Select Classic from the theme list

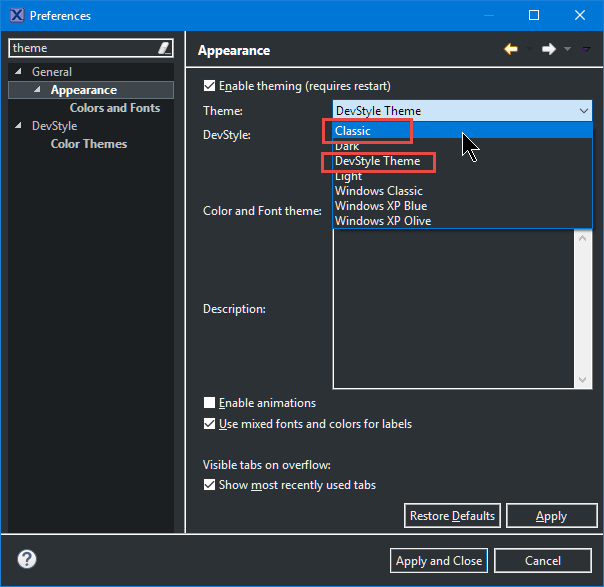click(x=354, y=131)
